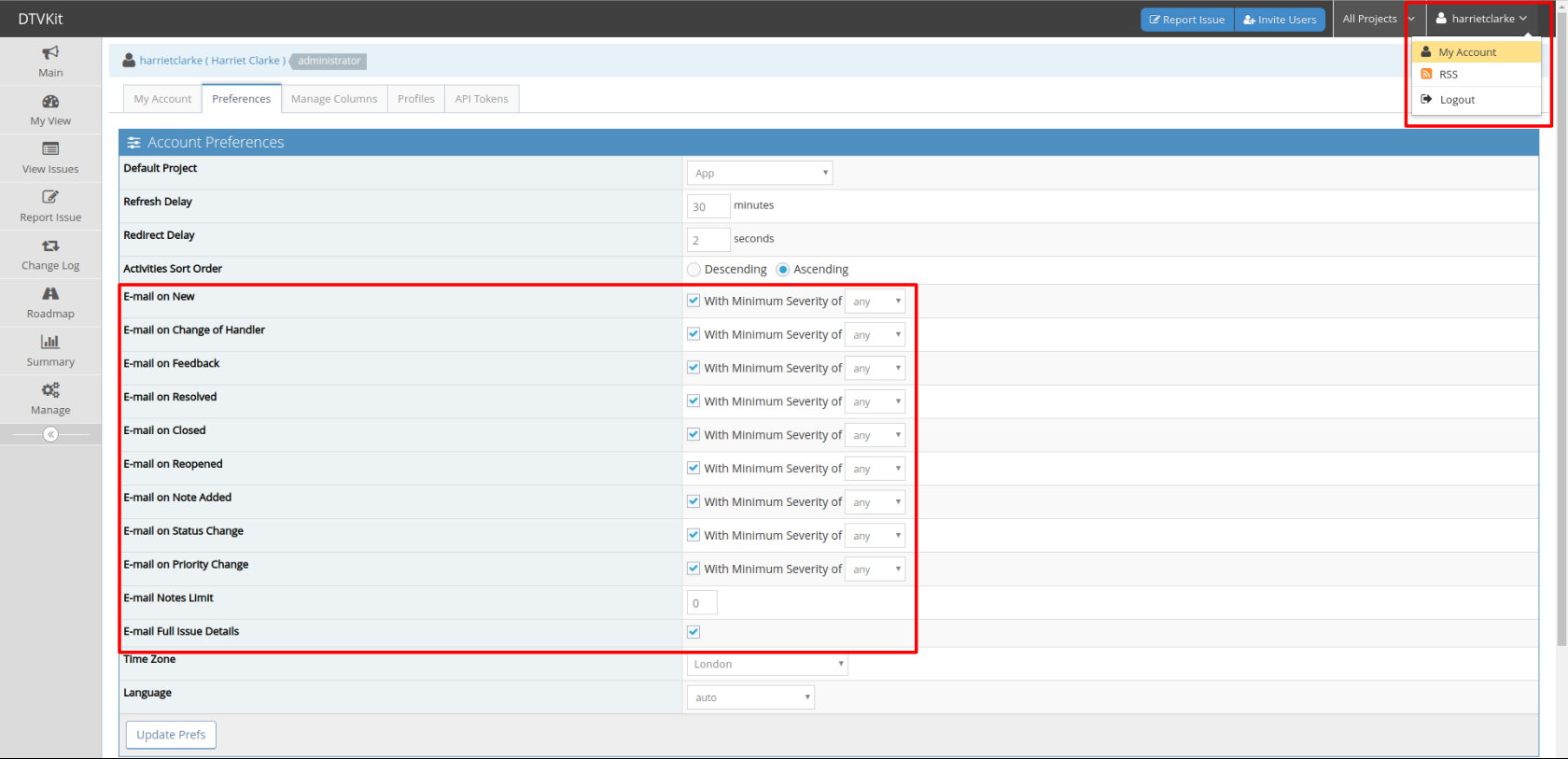Click the Manage gears icon

coord(50,390)
